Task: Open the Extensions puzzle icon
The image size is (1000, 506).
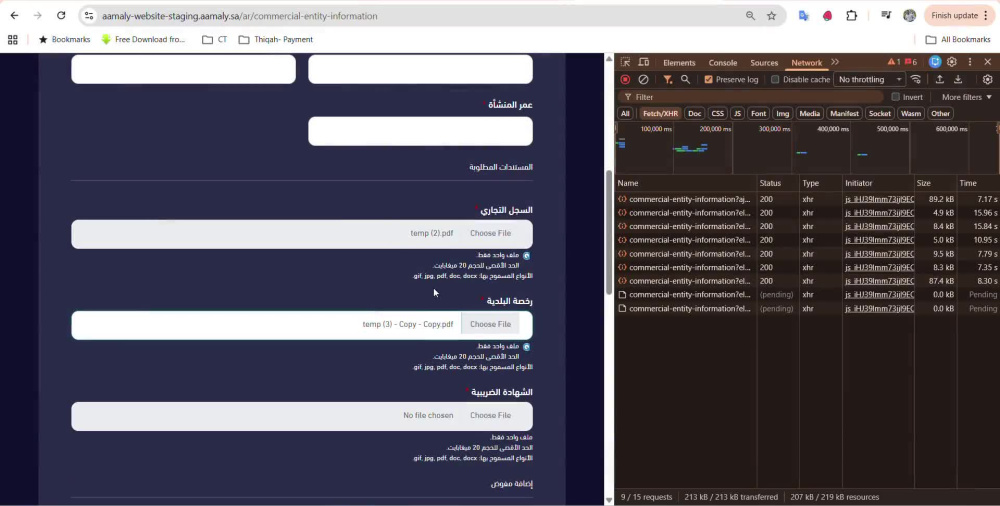Action: pyautogui.click(x=851, y=16)
